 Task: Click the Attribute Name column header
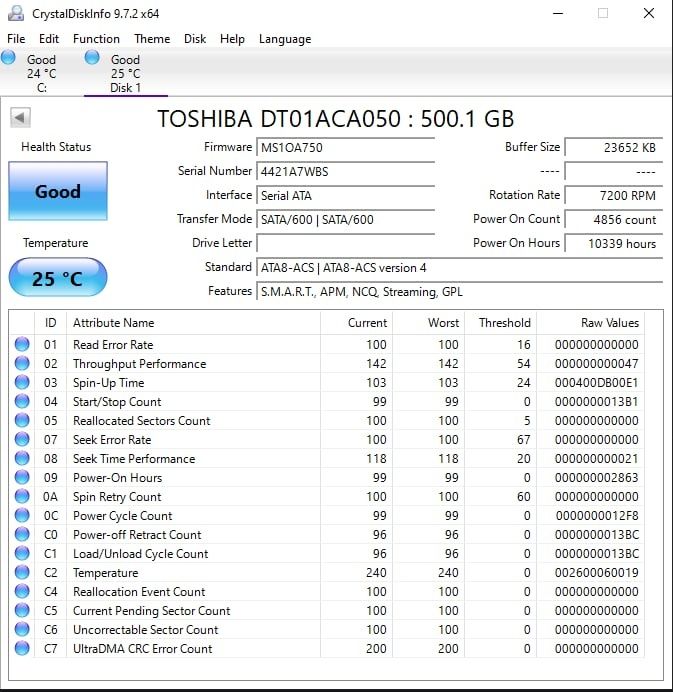click(x=193, y=323)
